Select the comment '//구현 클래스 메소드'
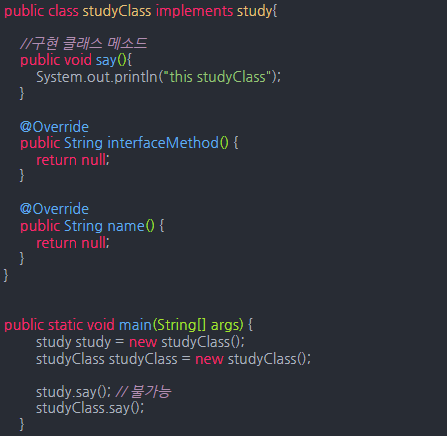447x436 pixels. pyautogui.click(x=83, y=44)
